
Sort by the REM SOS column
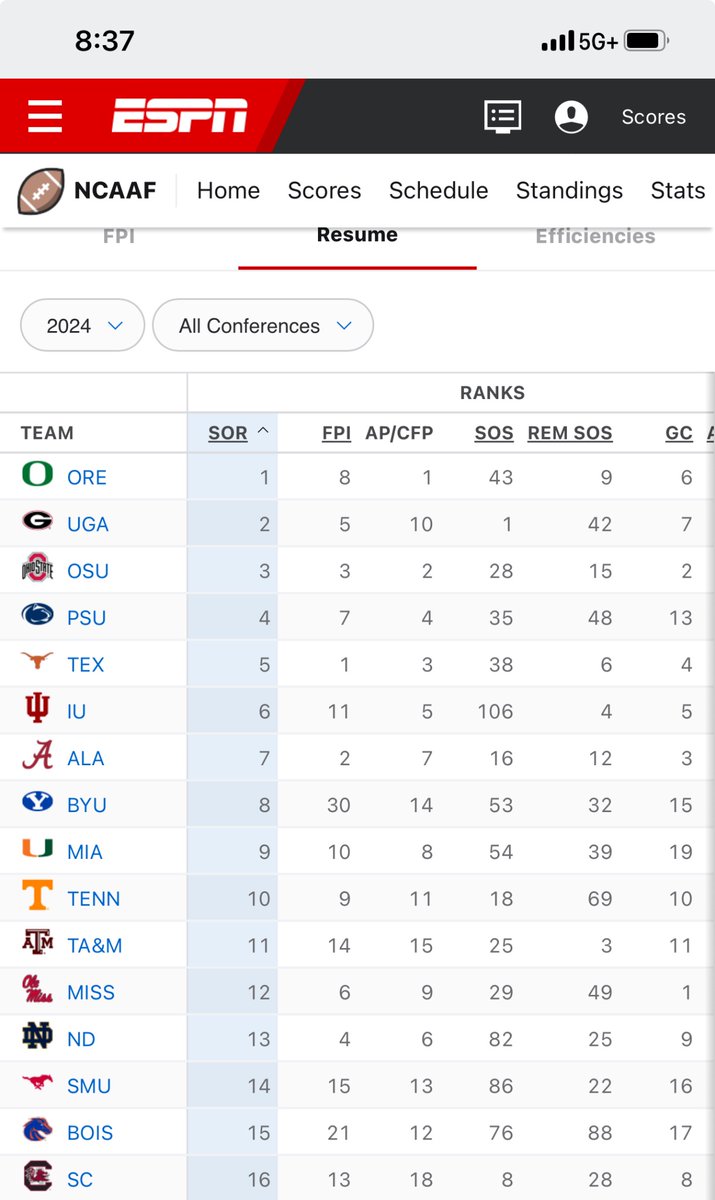click(x=570, y=433)
